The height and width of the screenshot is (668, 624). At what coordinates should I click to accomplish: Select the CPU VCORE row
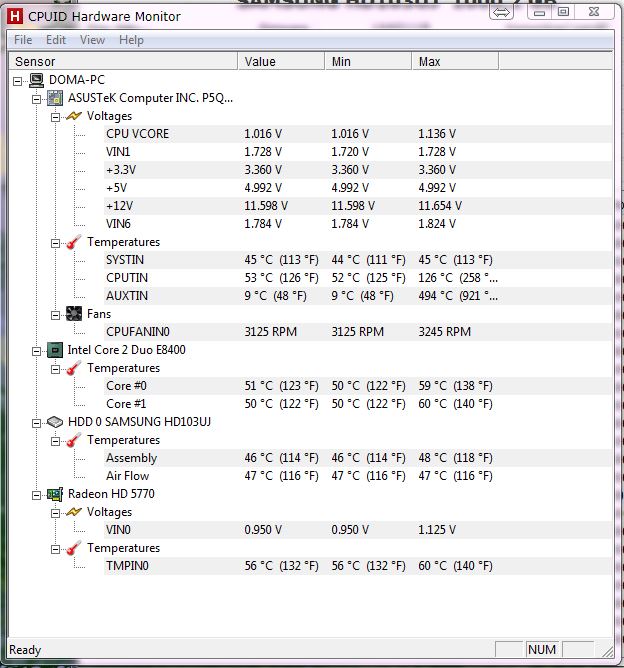click(357, 134)
